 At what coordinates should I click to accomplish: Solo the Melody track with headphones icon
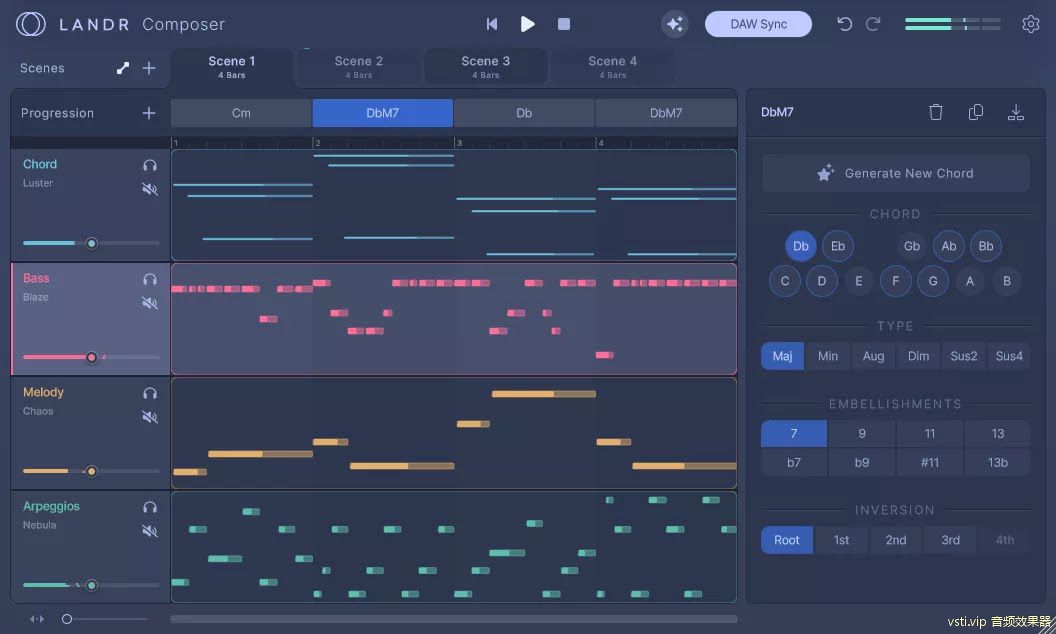click(150, 393)
